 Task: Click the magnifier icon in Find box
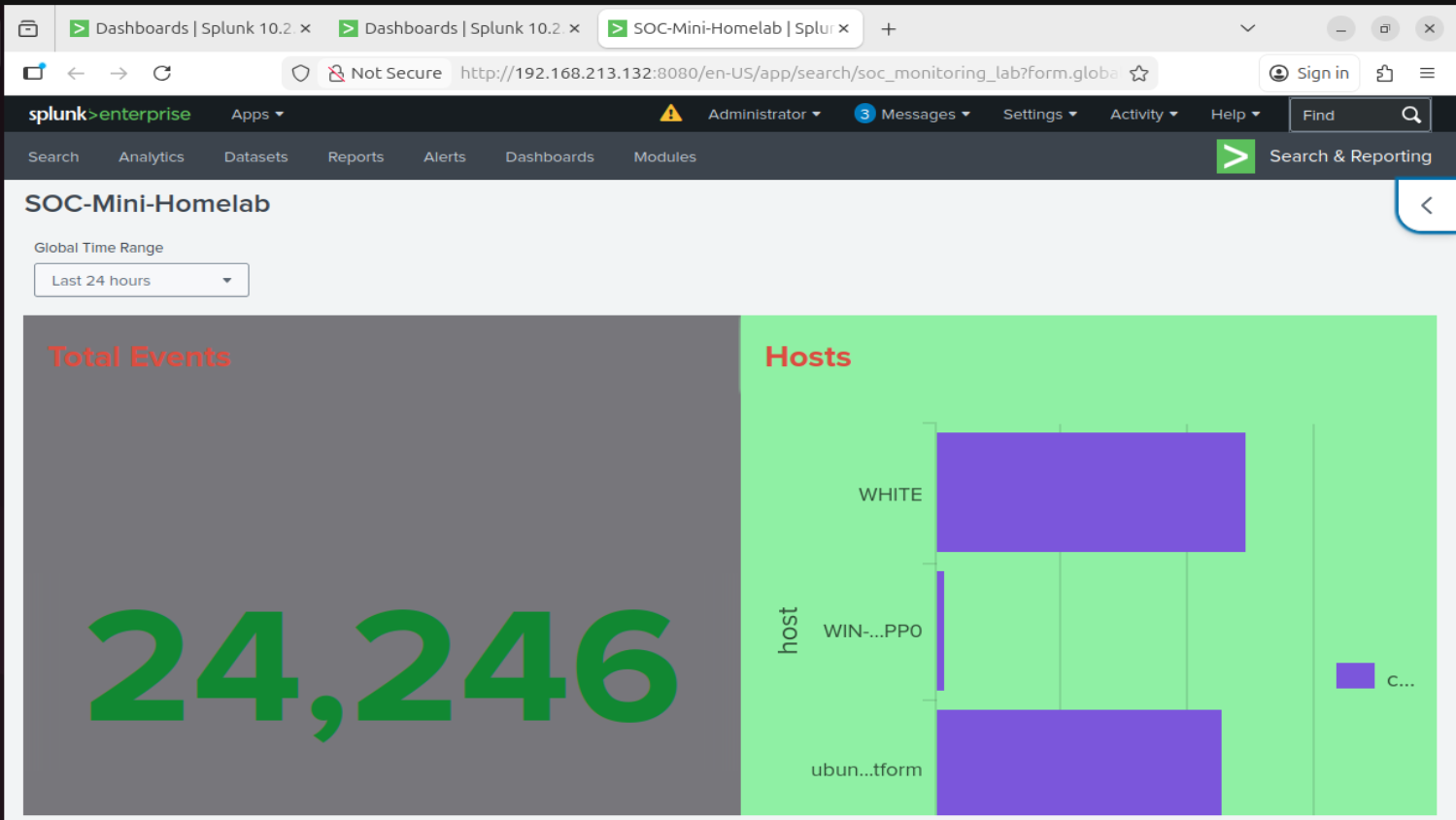click(1411, 115)
